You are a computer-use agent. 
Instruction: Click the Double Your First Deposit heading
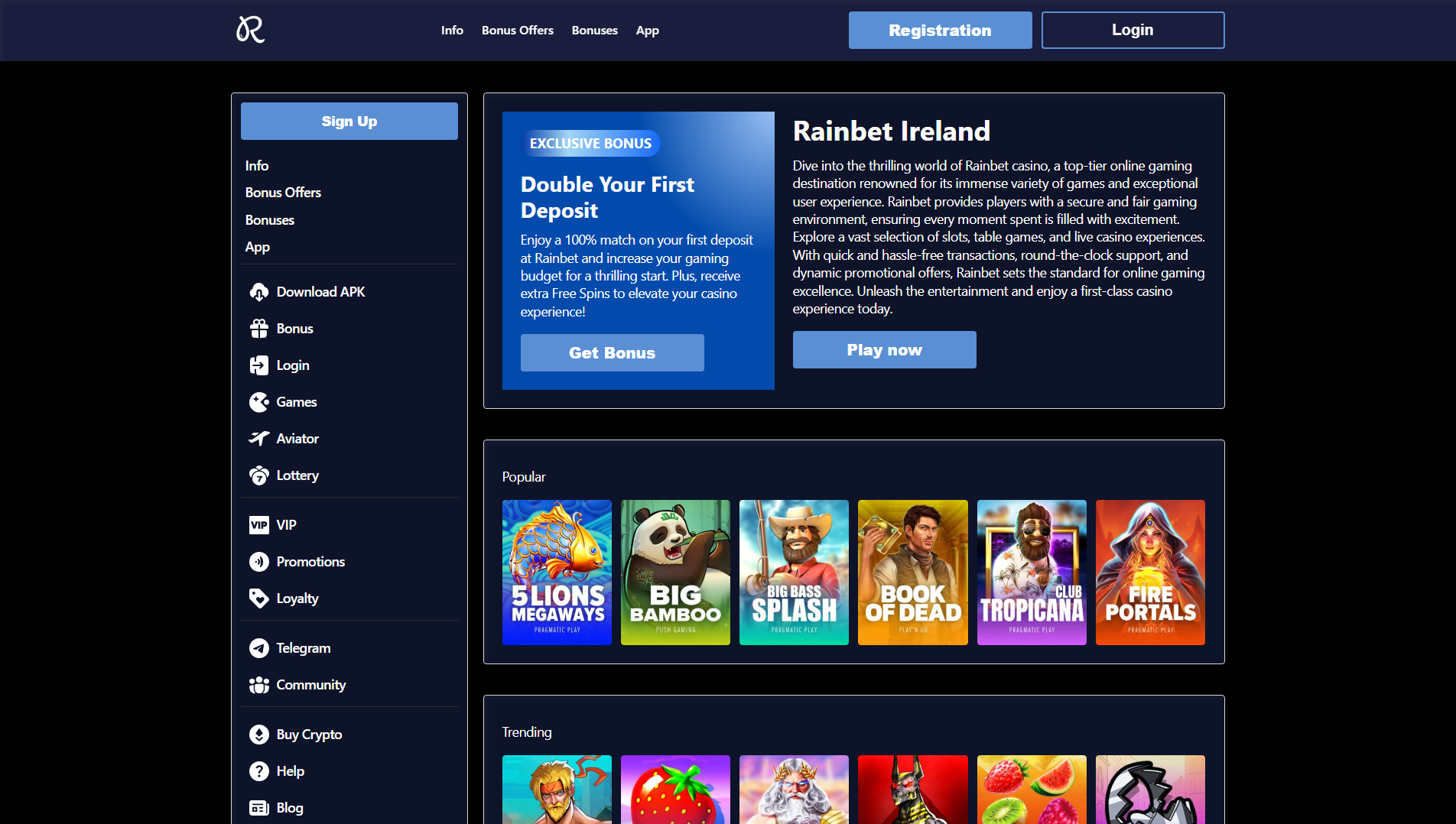coord(607,197)
